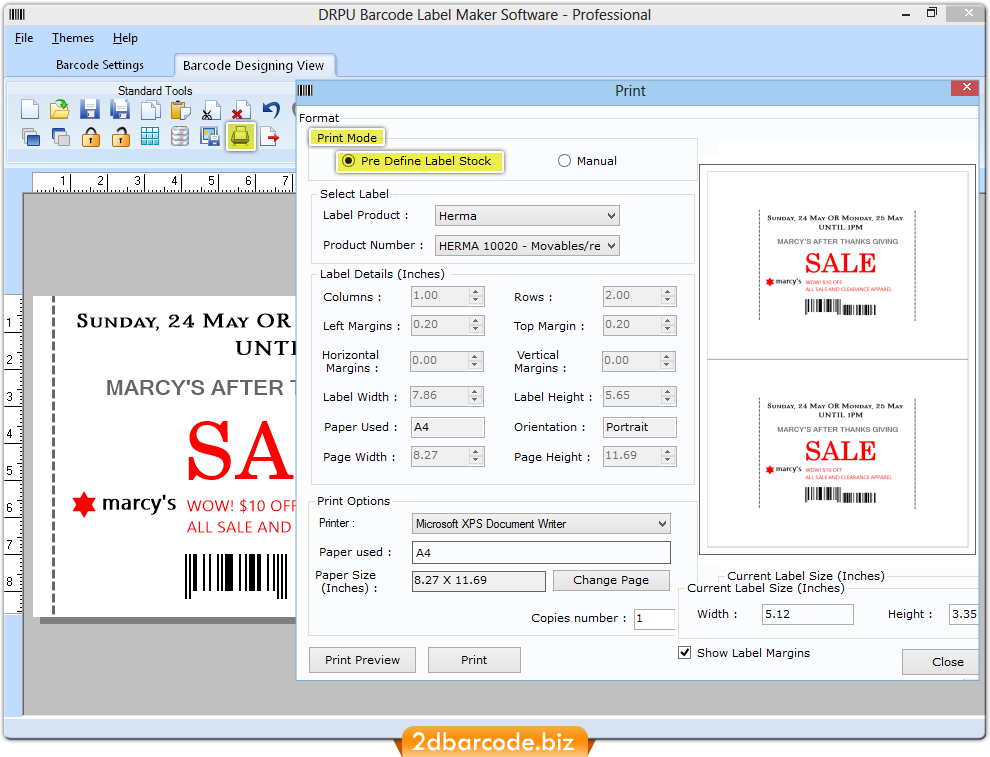Viewport: 990px width, 757px height.
Task: Delete the item with red X icon
Action: coord(241,110)
